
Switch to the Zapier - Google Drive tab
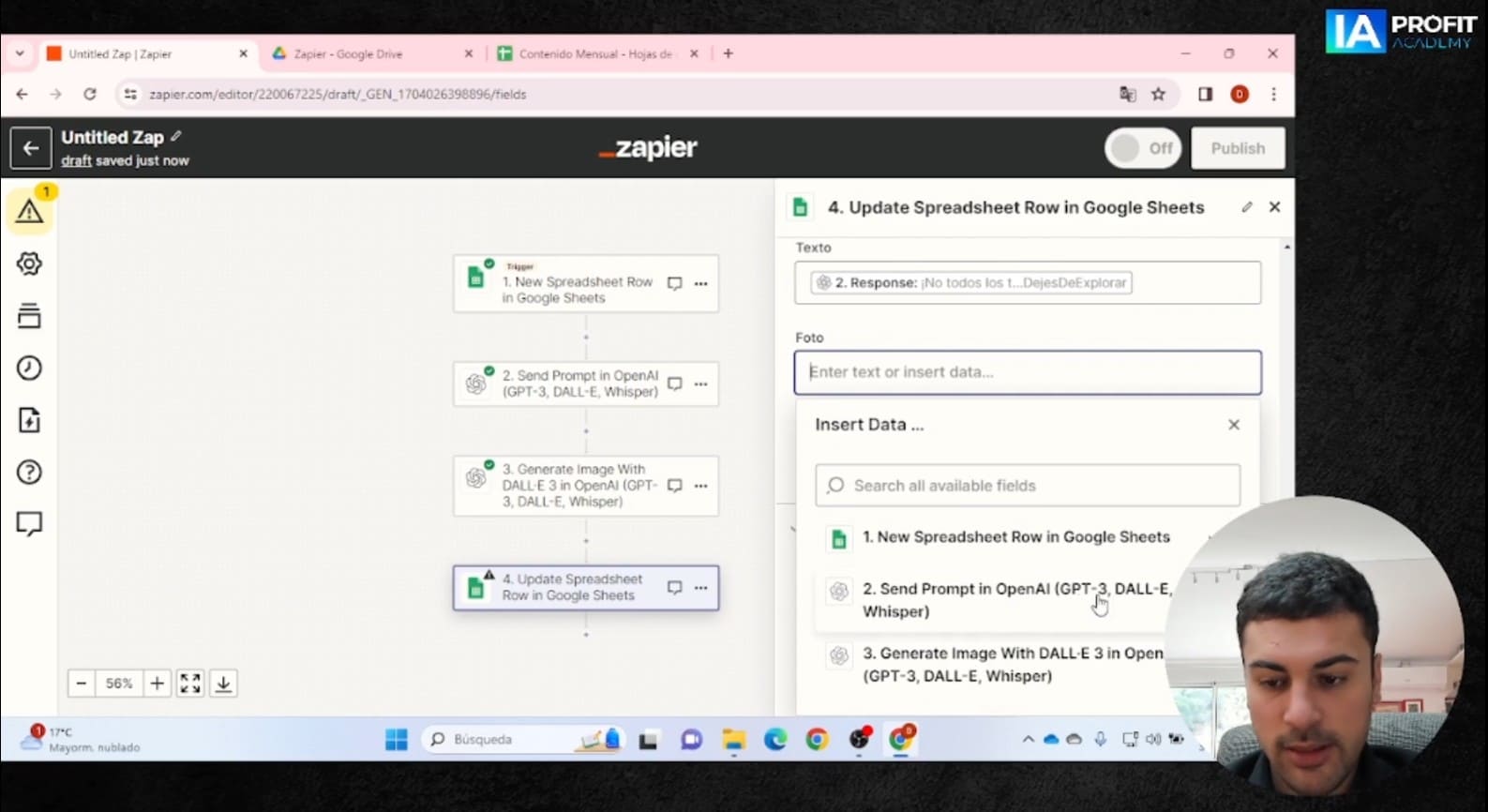371,54
